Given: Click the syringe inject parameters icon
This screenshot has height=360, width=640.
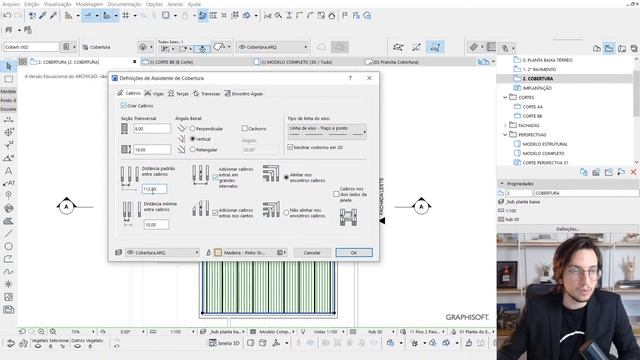Looking at the screenshot, I should pyautogui.click(x=53, y=16).
